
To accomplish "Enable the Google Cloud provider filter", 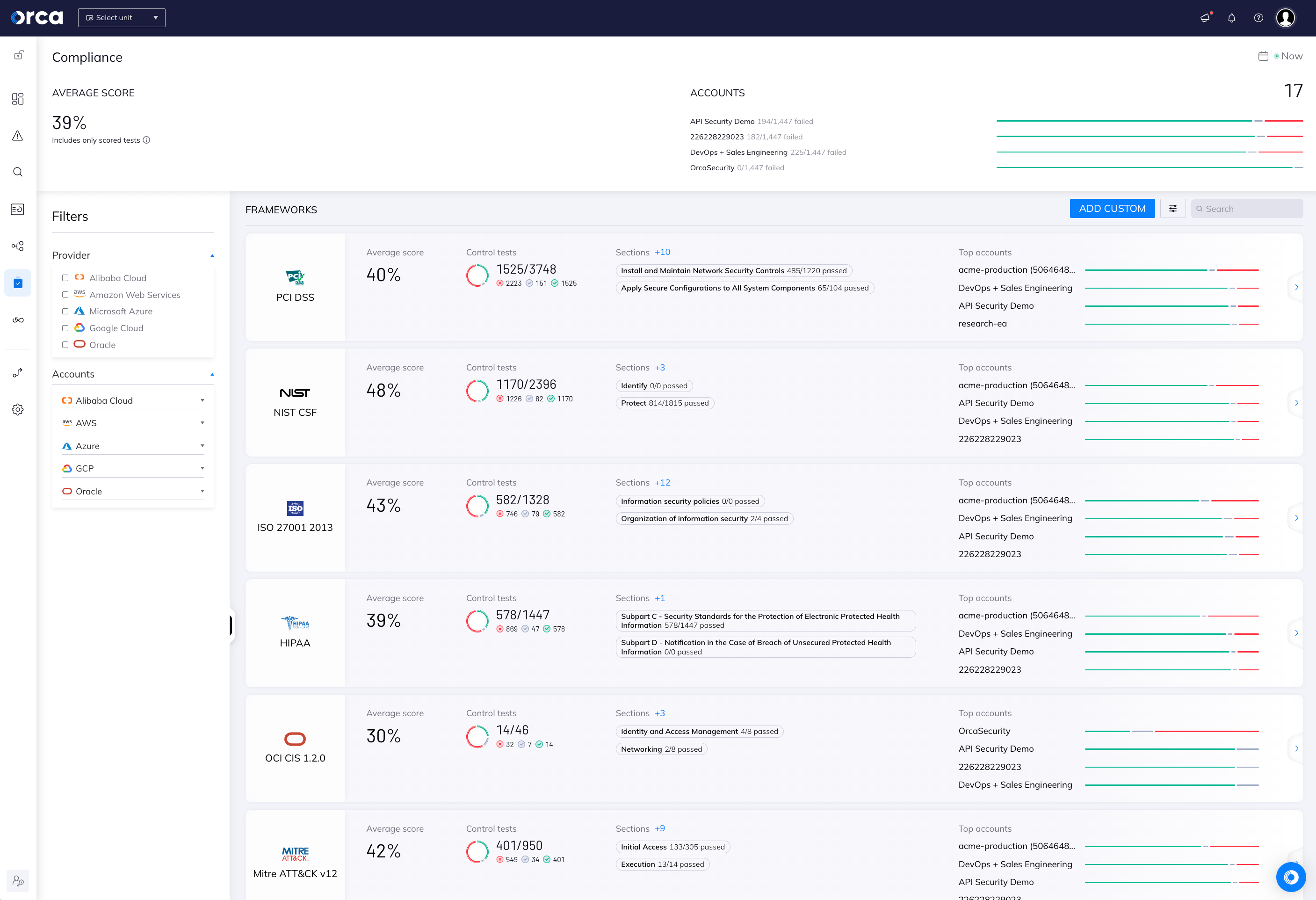I will (x=65, y=327).
